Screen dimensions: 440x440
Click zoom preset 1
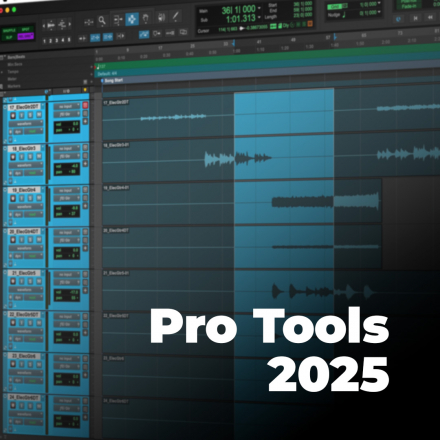(44, 41)
